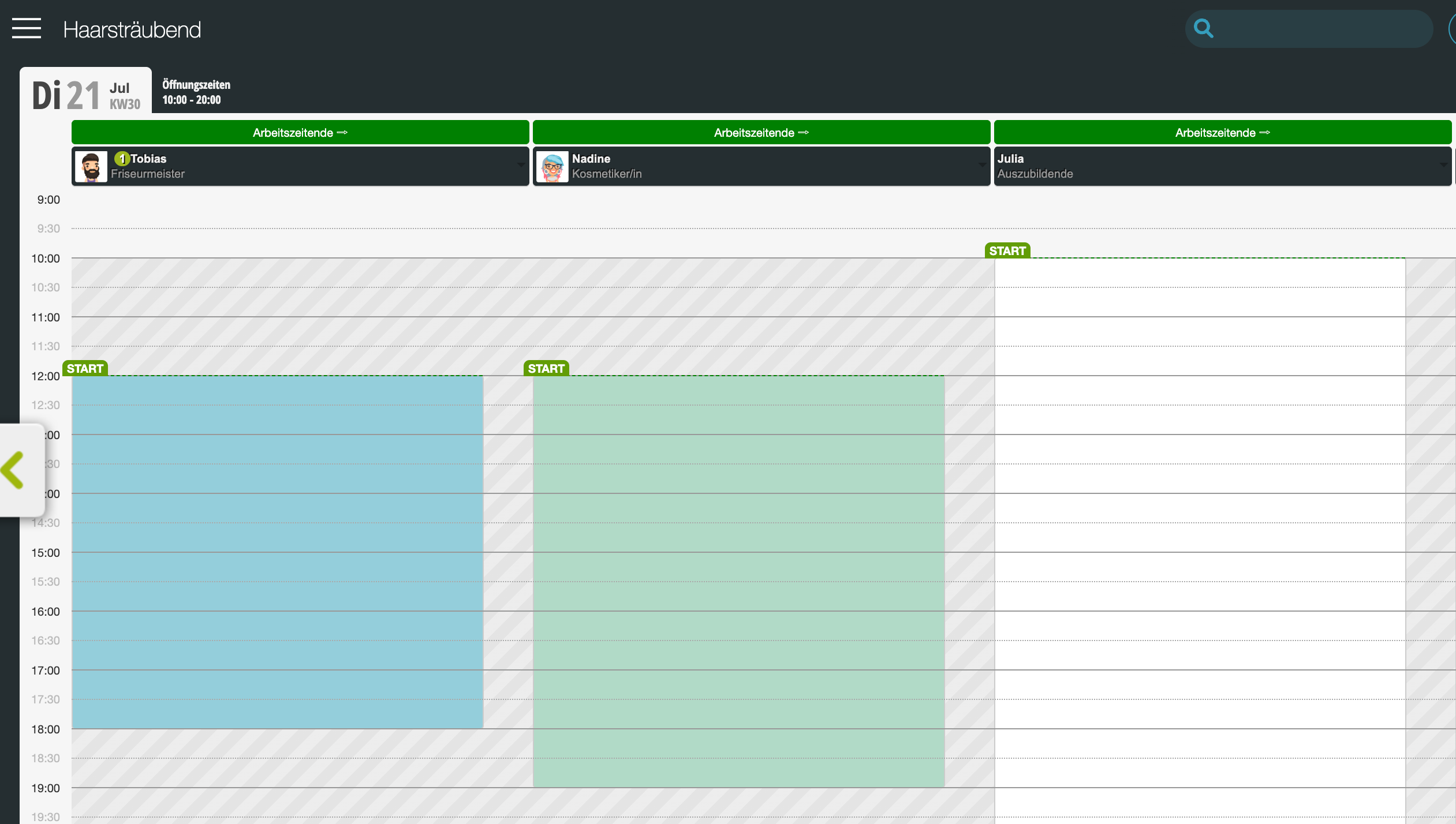The image size is (1456, 824).
Task: Click the search magnifier icon
Action: tap(1204, 28)
